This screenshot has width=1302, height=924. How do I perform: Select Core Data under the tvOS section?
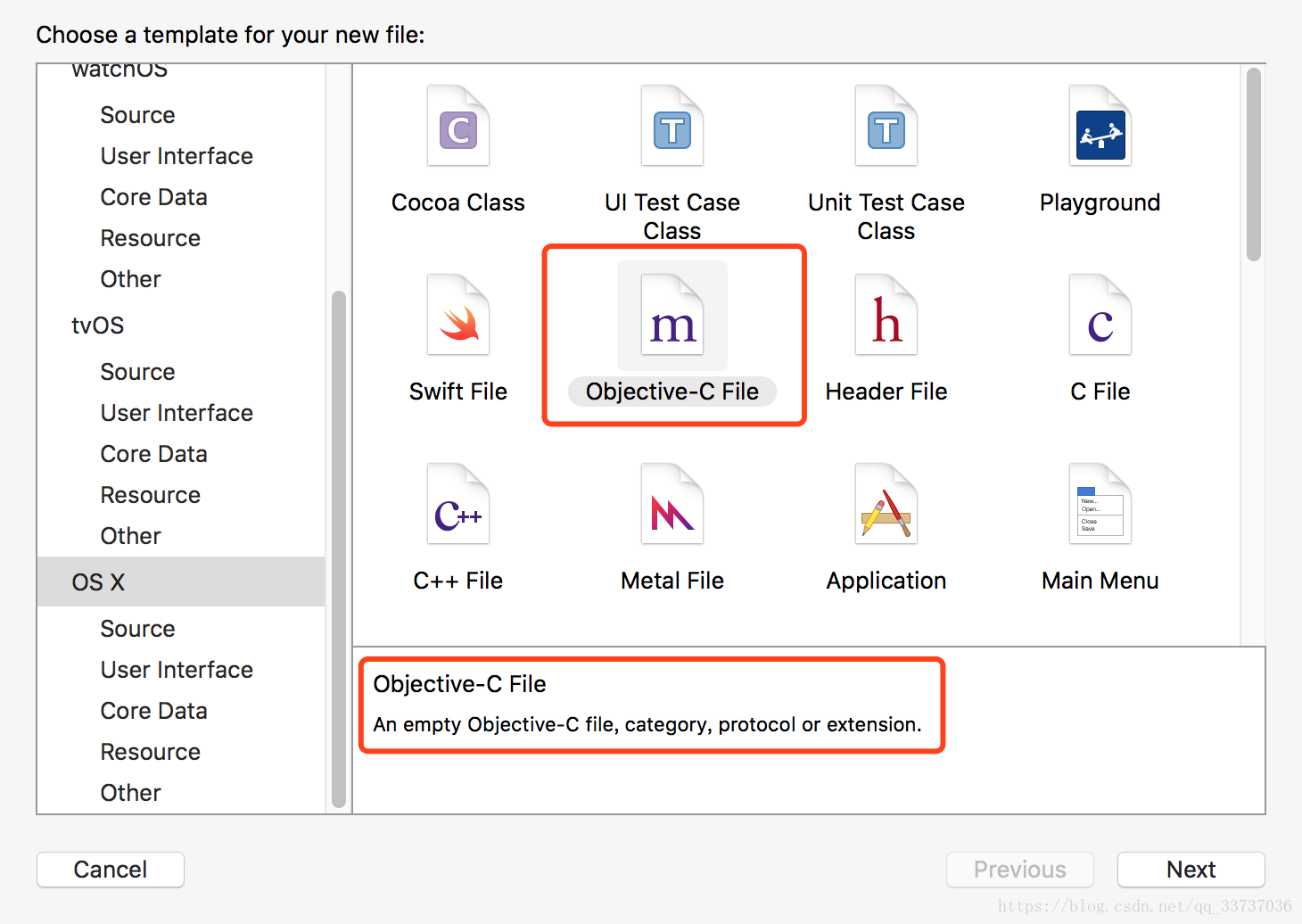pyautogui.click(x=153, y=454)
